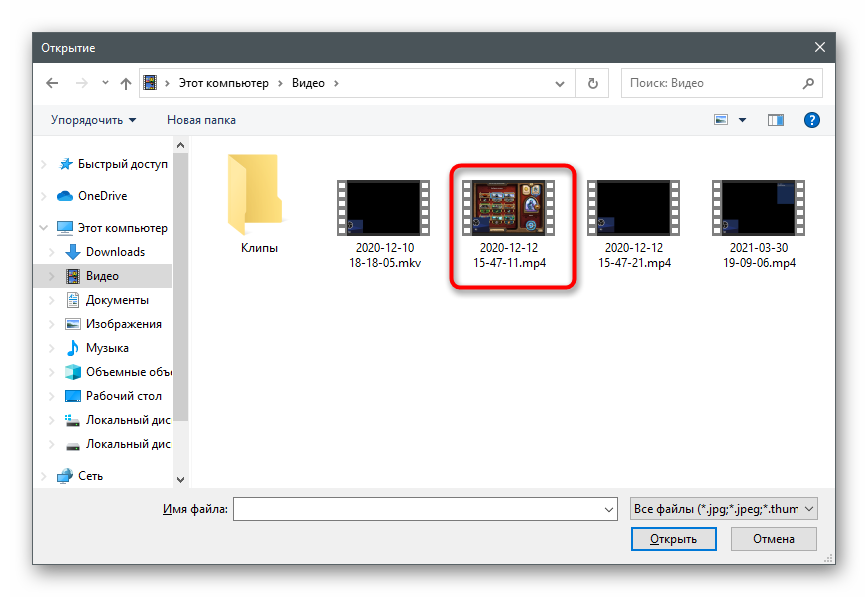Open the view options dropdown arrow
Image resolution: width=868 pixels, height=597 pixels.
coord(742,120)
